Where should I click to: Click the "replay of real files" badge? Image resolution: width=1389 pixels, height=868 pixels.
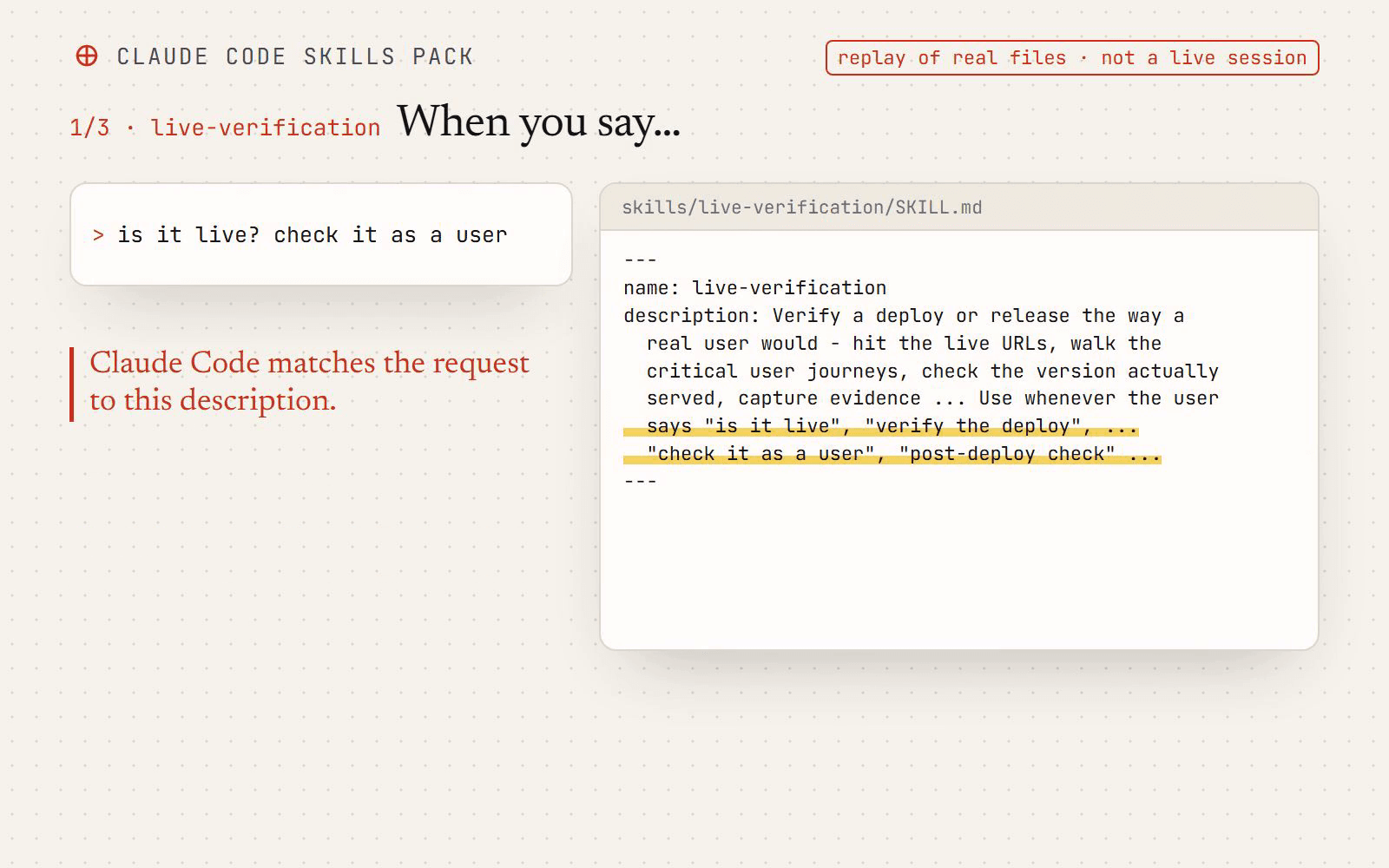point(1072,57)
